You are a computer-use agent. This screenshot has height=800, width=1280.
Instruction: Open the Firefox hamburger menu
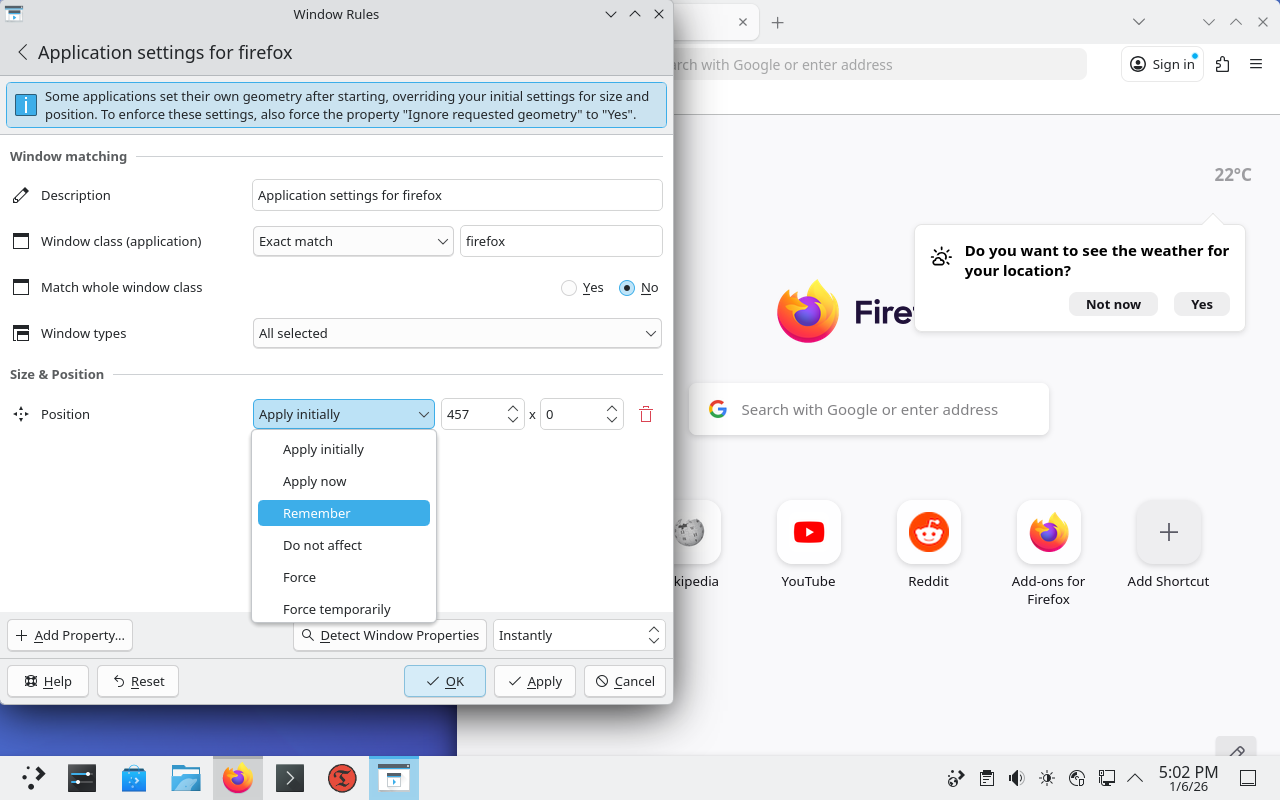pyautogui.click(x=1256, y=64)
